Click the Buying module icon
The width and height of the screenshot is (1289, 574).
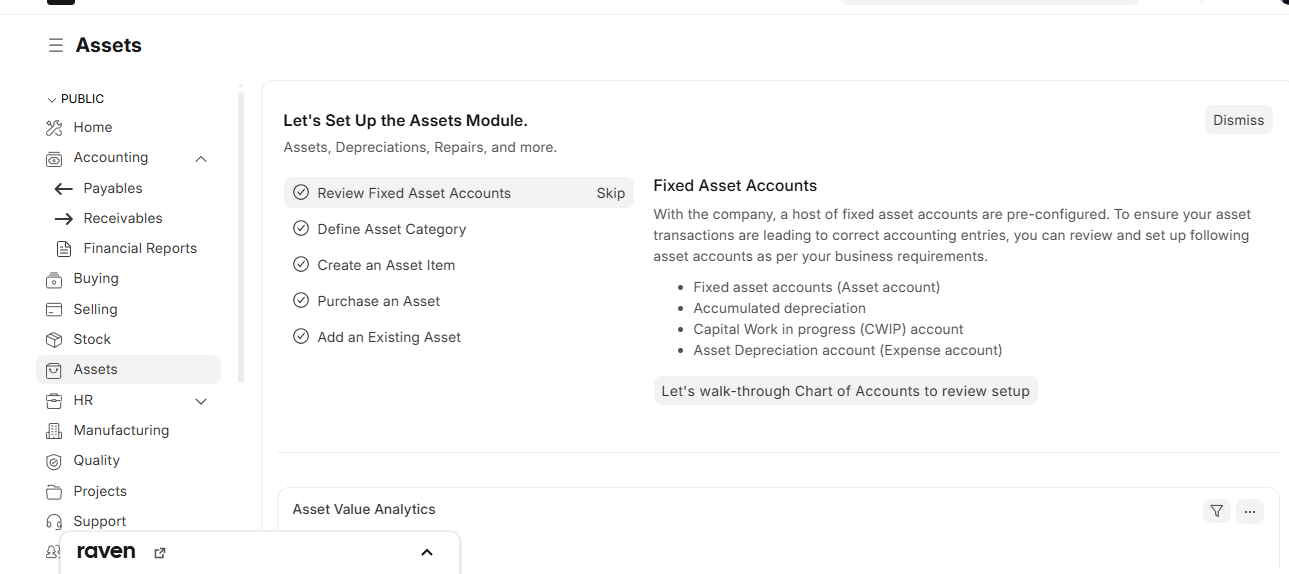coord(54,279)
